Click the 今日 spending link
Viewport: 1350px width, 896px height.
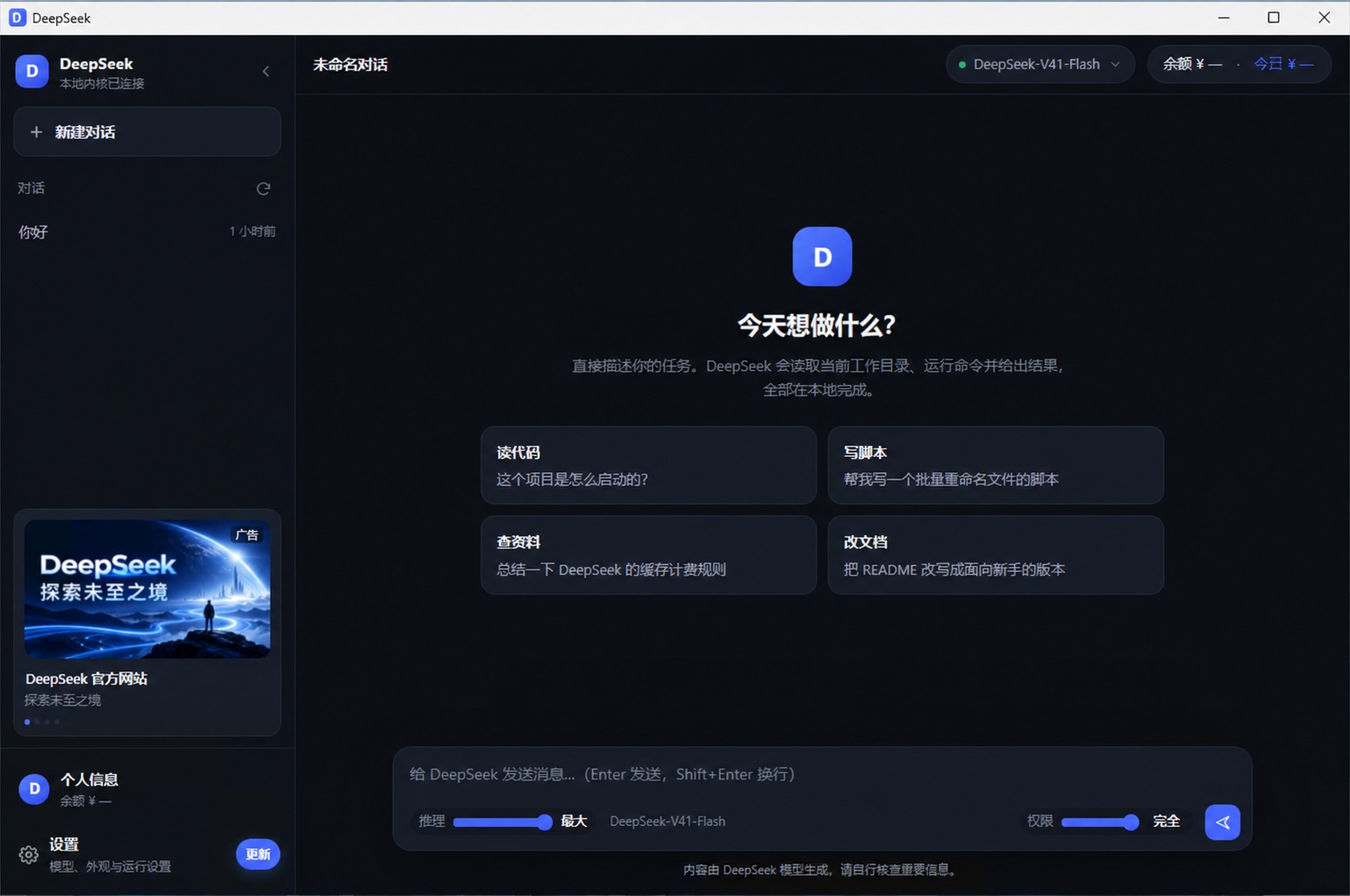1283,64
